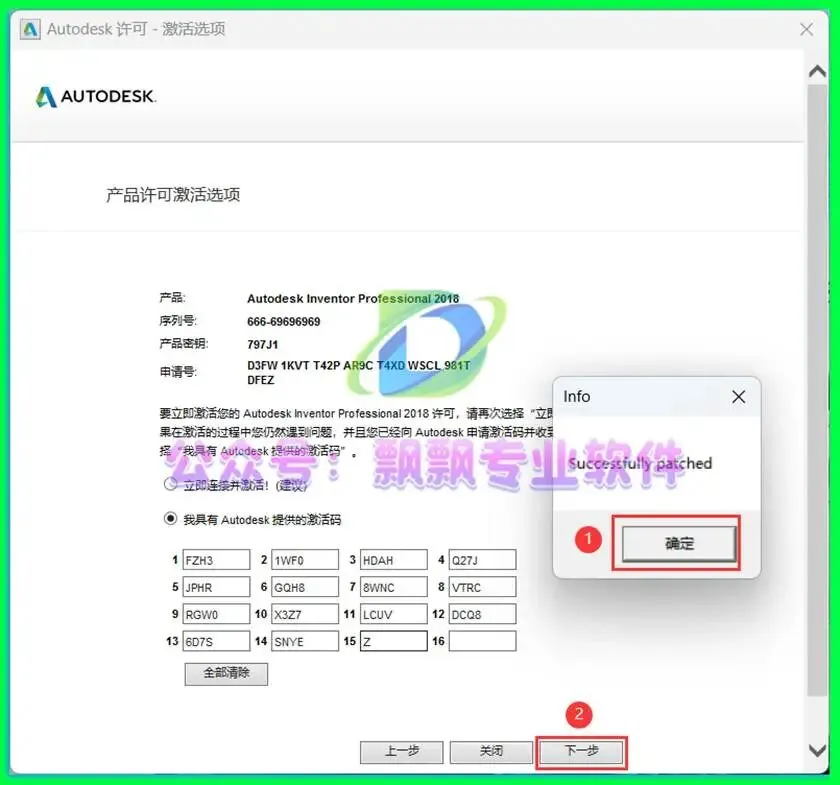
Task: Click the scroll down arrow on the right
Action: (x=817, y=751)
